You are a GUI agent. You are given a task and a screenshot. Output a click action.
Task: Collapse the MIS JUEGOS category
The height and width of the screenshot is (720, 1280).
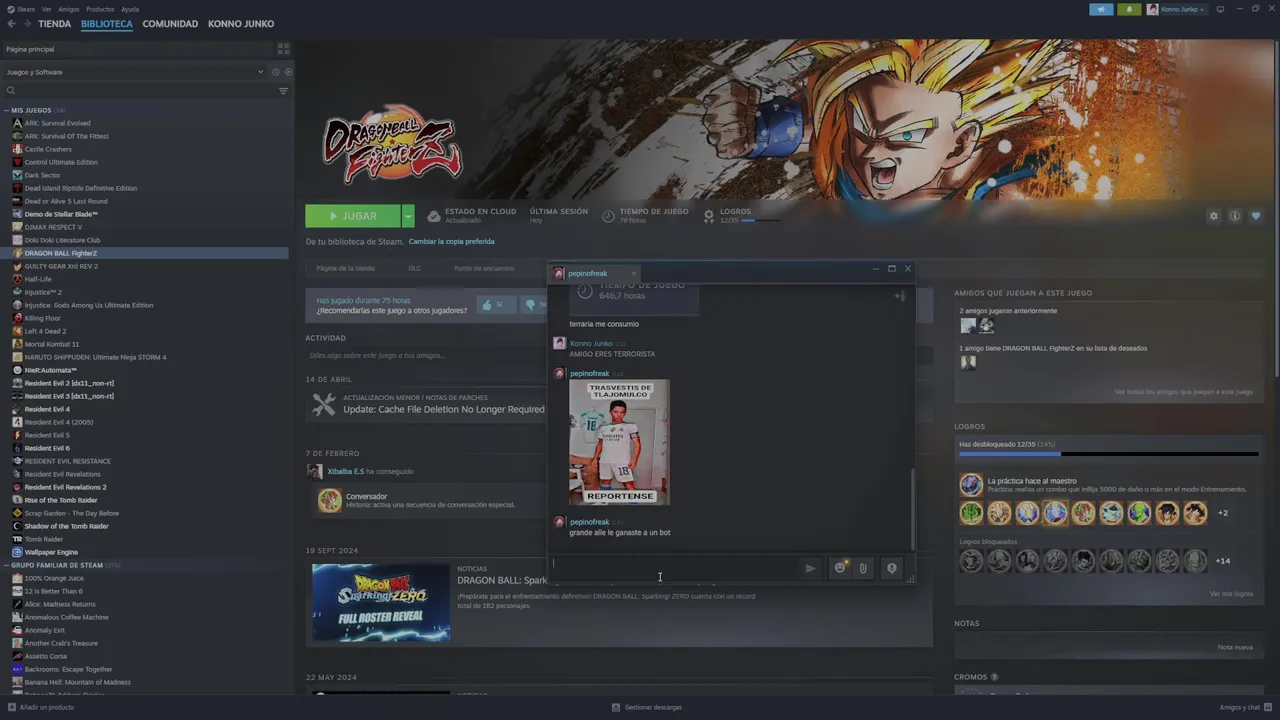tap(7, 110)
